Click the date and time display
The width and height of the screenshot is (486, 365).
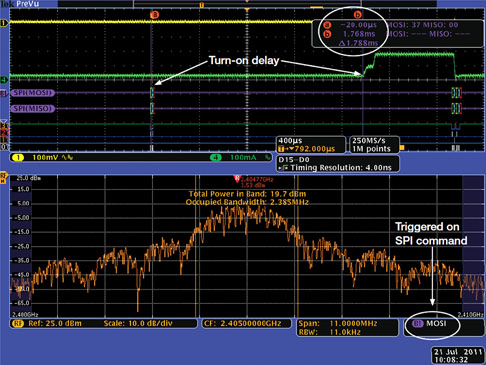point(458,355)
